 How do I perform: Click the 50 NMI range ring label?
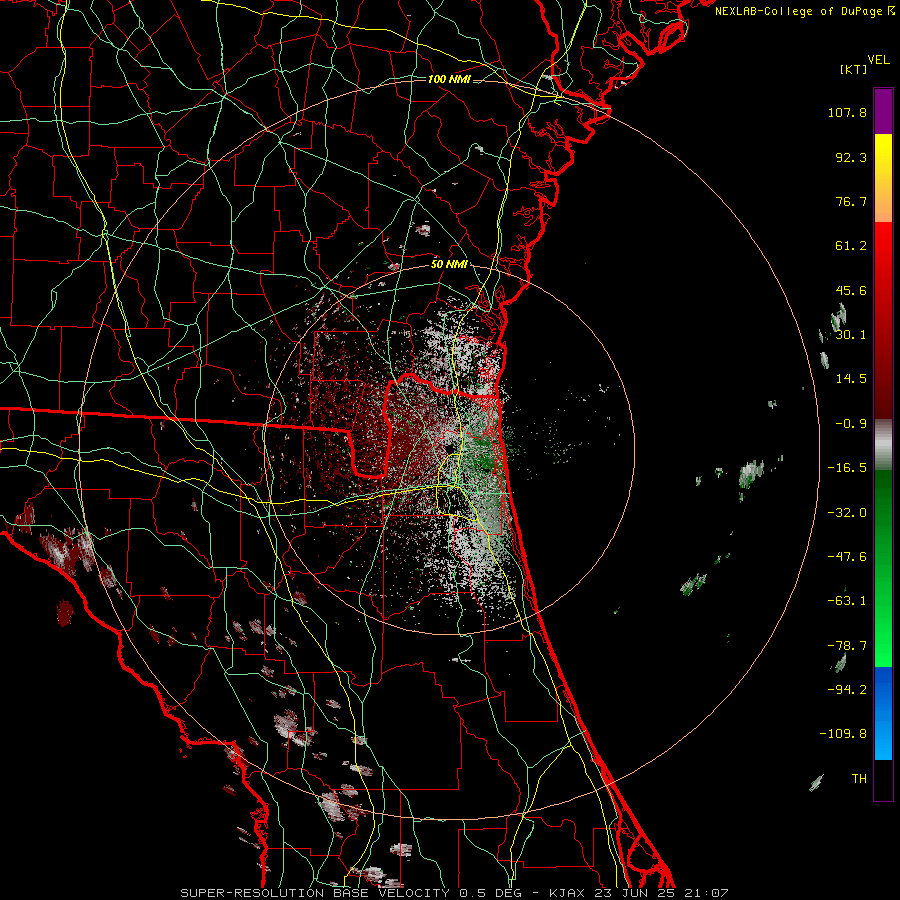click(x=449, y=265)
